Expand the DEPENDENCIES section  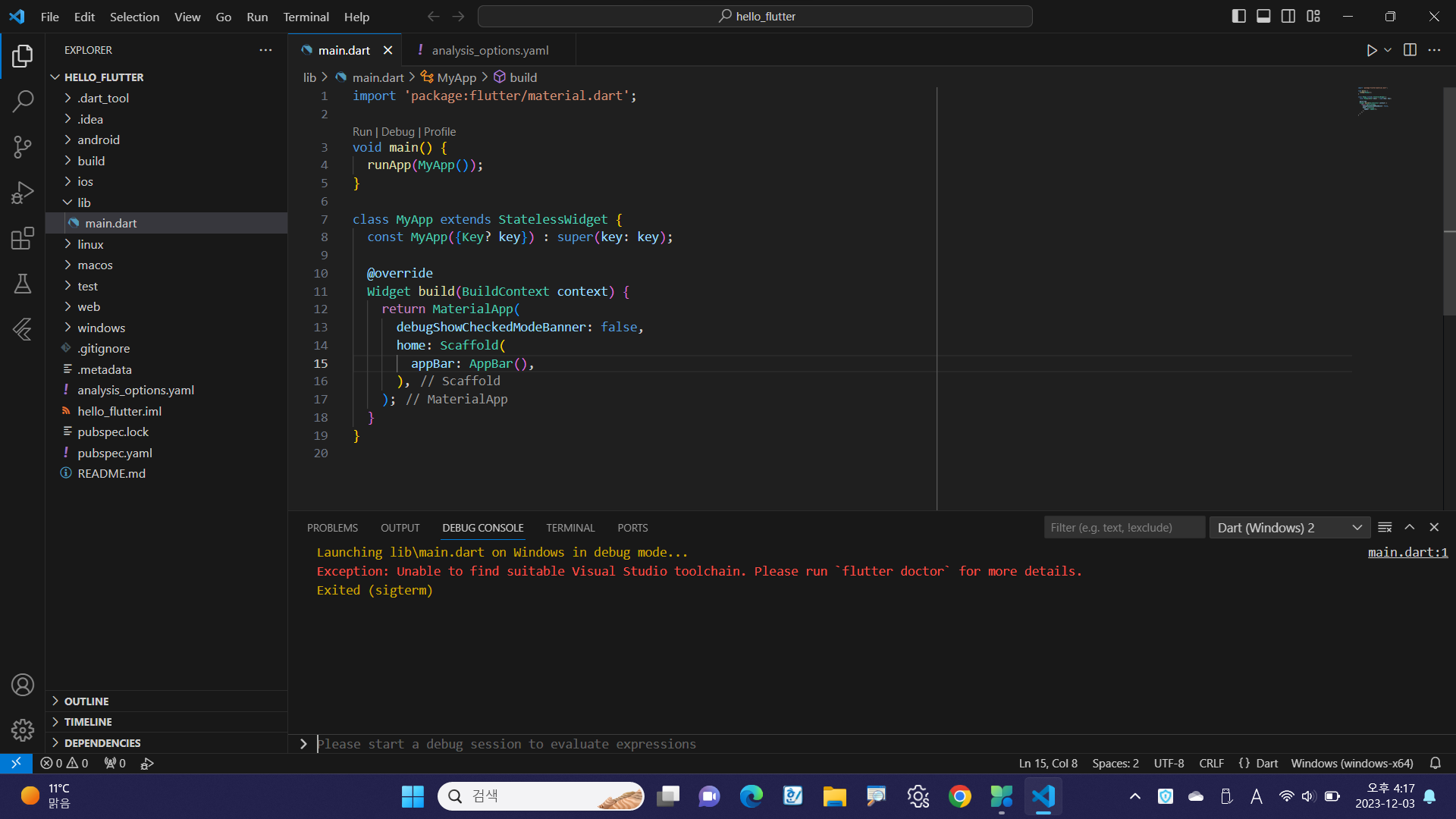click(x=167, y=743)
